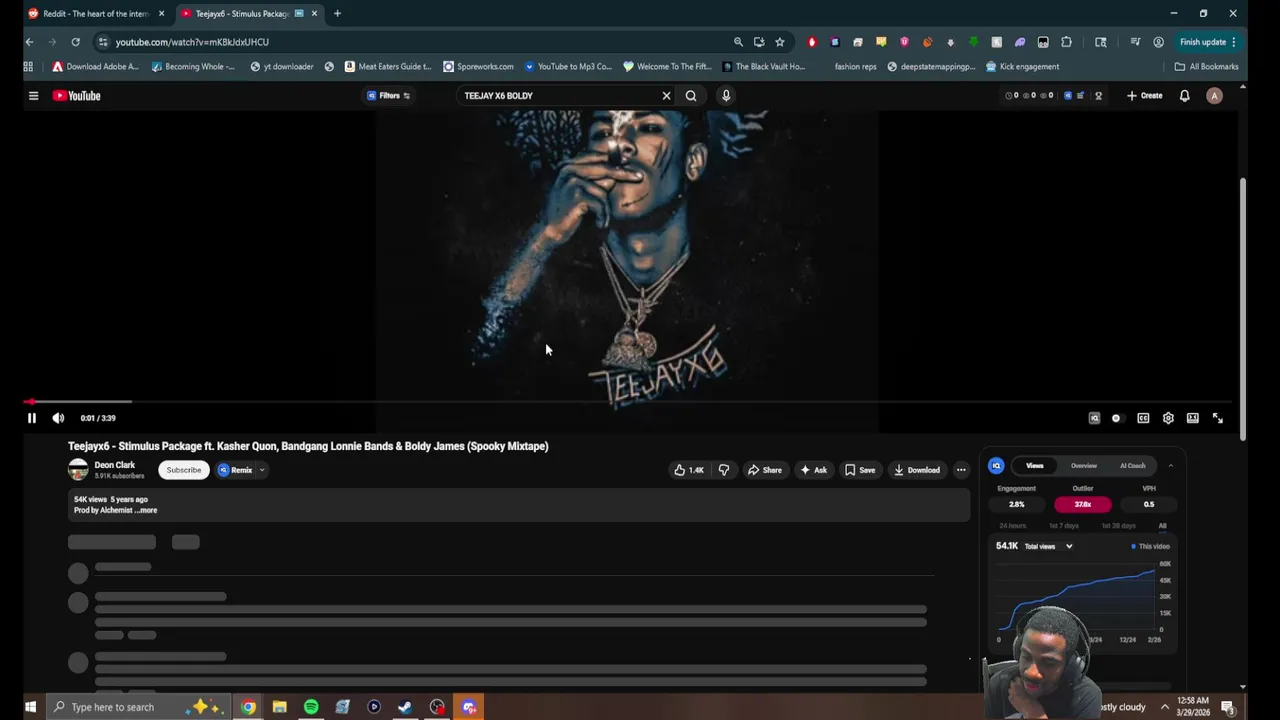The height and width of the screenshot is (720, 1280).
Task: Like the video with thumbs up
Action: [x=689, y=470]
